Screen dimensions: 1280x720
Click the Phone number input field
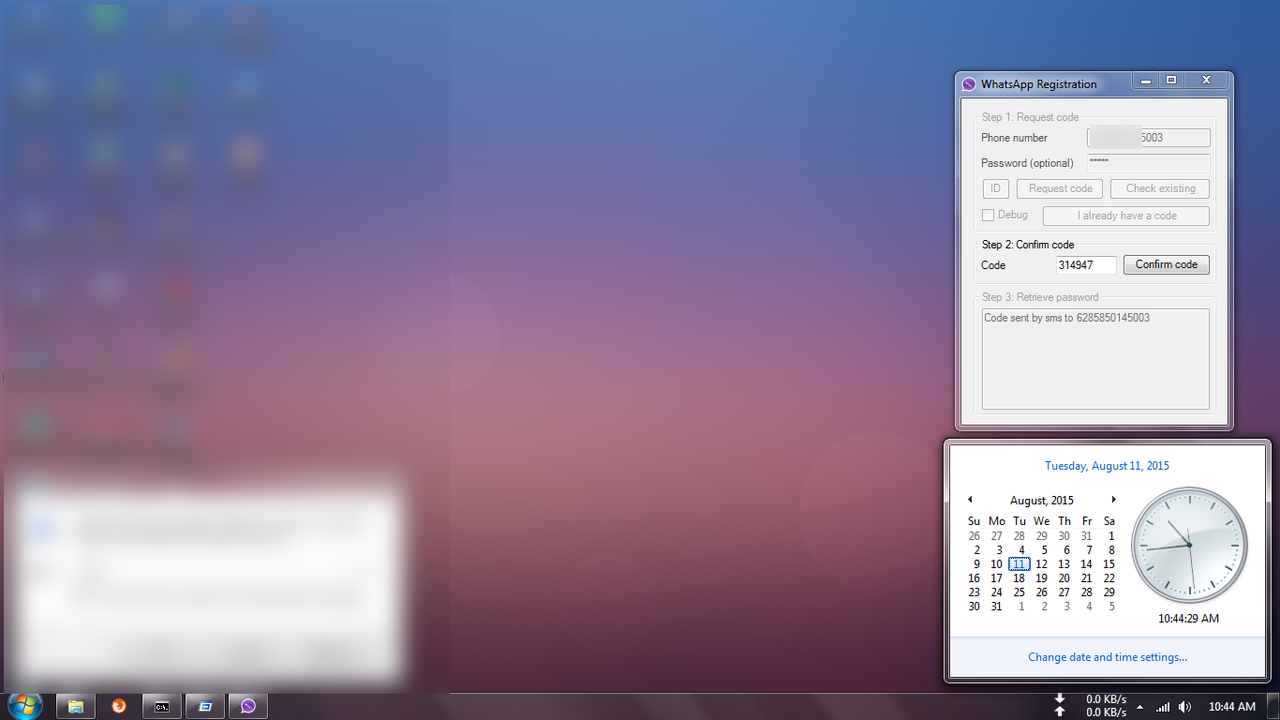pos(1148,138)
